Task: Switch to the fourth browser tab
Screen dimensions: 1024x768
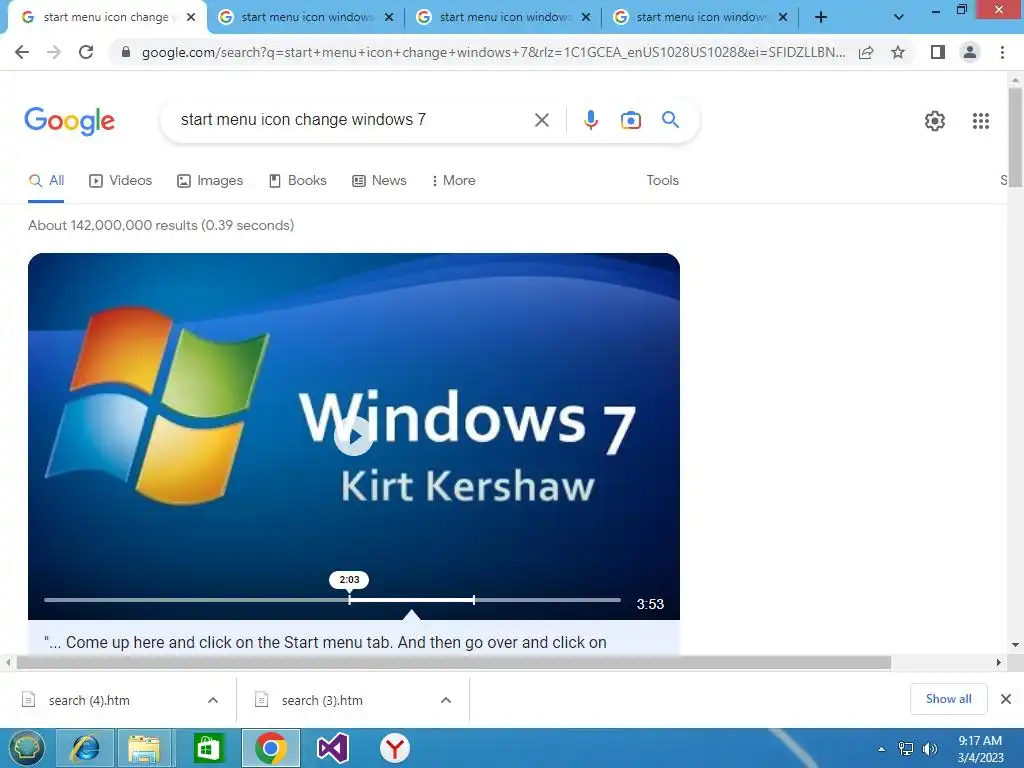Action: [701, 17]
